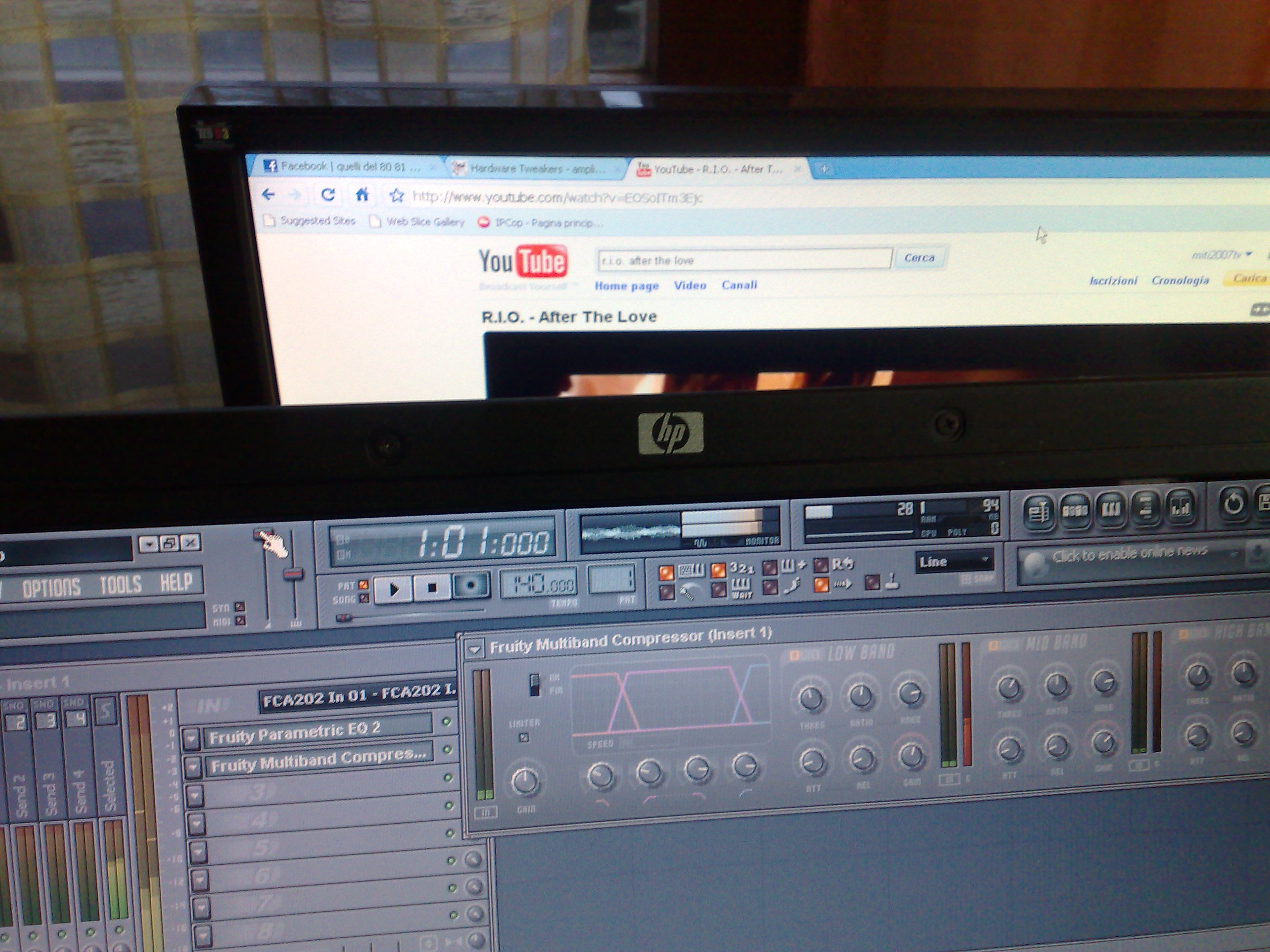Toggle the countdown before recording LED
This screenshot has height=952, width=1270.
[718, 570]
